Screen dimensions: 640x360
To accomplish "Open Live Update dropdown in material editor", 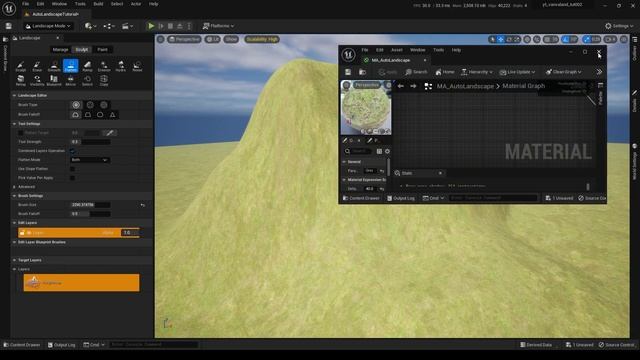I will pyautogui.click(x=517, y=72).
